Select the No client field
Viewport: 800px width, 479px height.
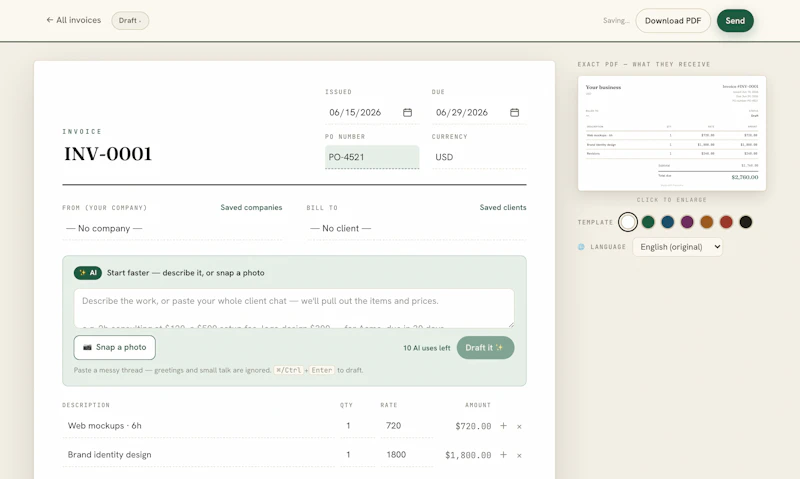pyautogui.click(x=416, y=228)
